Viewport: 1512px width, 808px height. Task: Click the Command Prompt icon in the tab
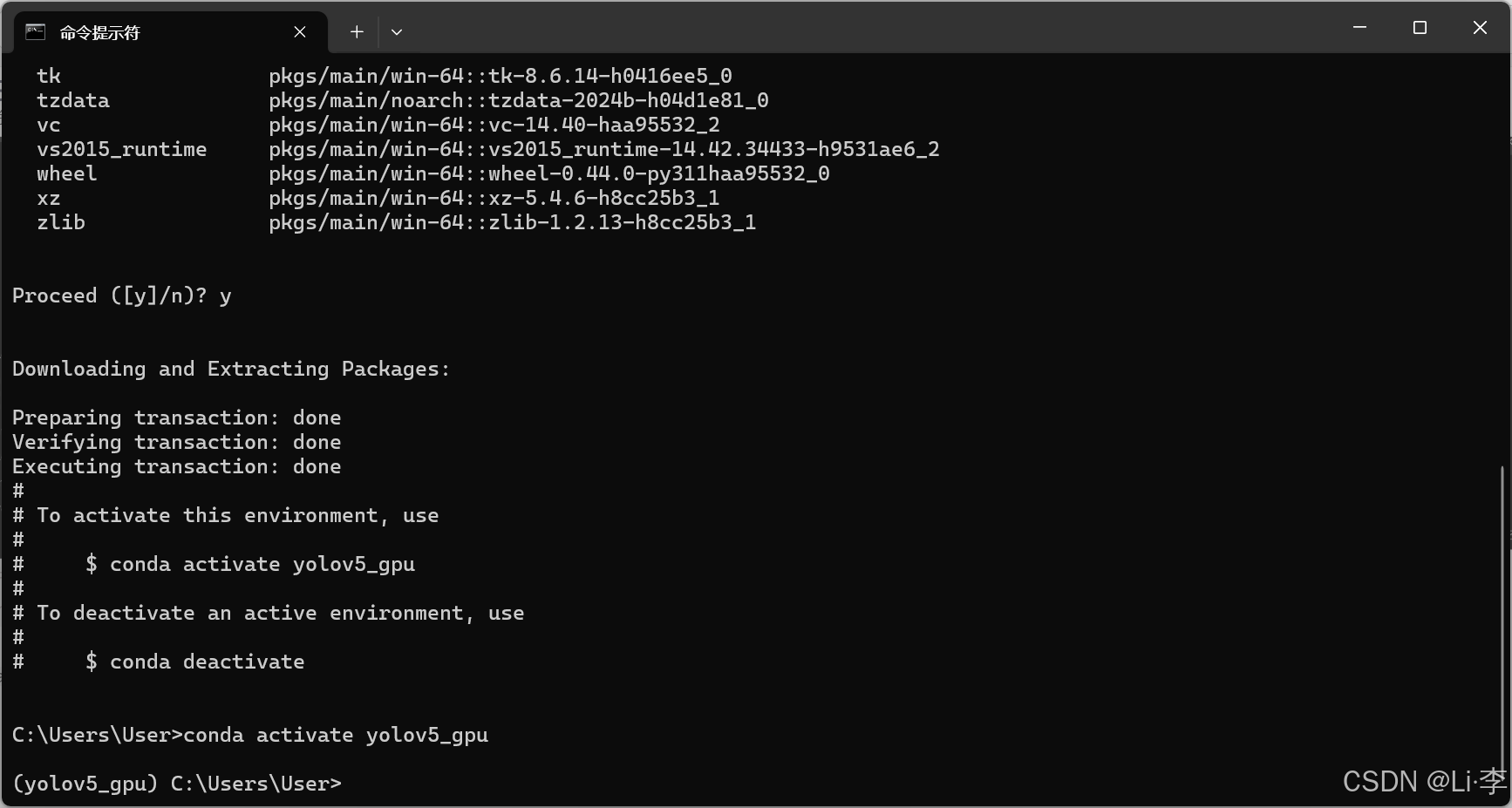35,31
